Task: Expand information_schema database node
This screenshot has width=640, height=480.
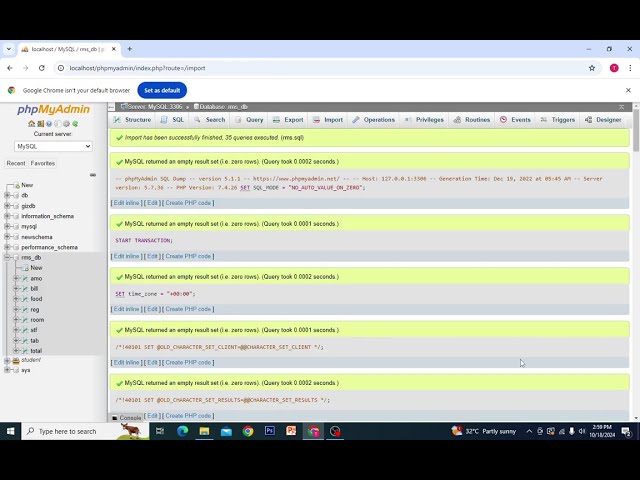Action: pos(7,216)
